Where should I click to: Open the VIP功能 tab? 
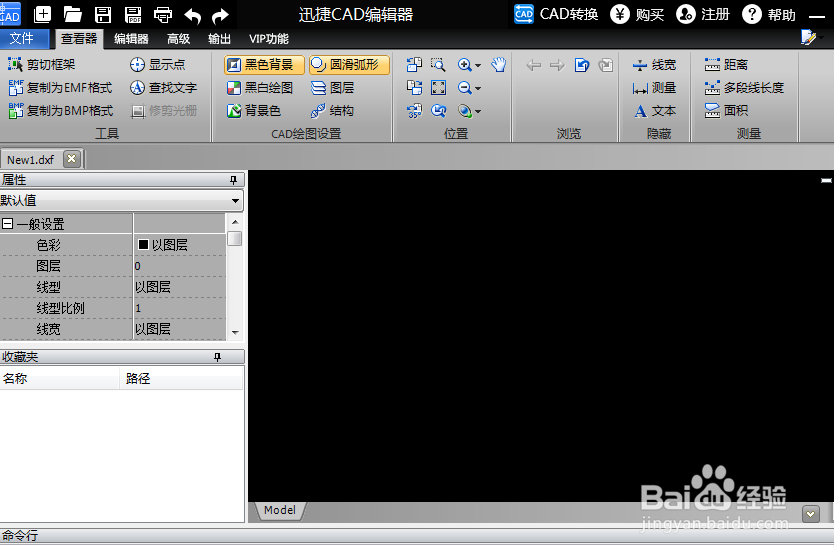pos(269,39)
